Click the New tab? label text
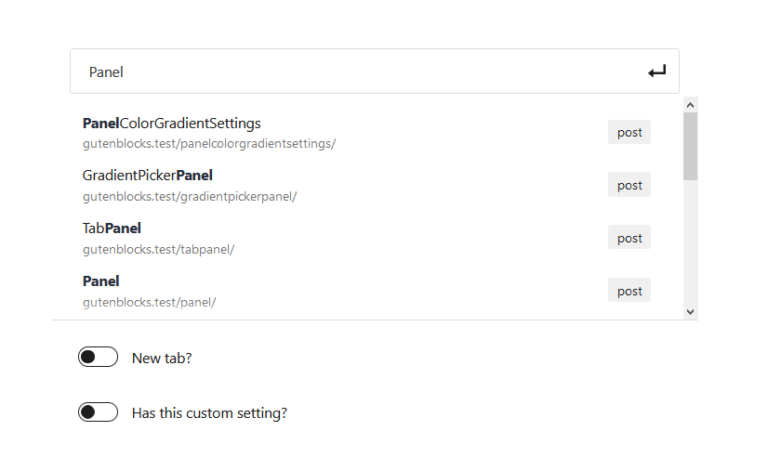768x470 pixels. point(162,358)
